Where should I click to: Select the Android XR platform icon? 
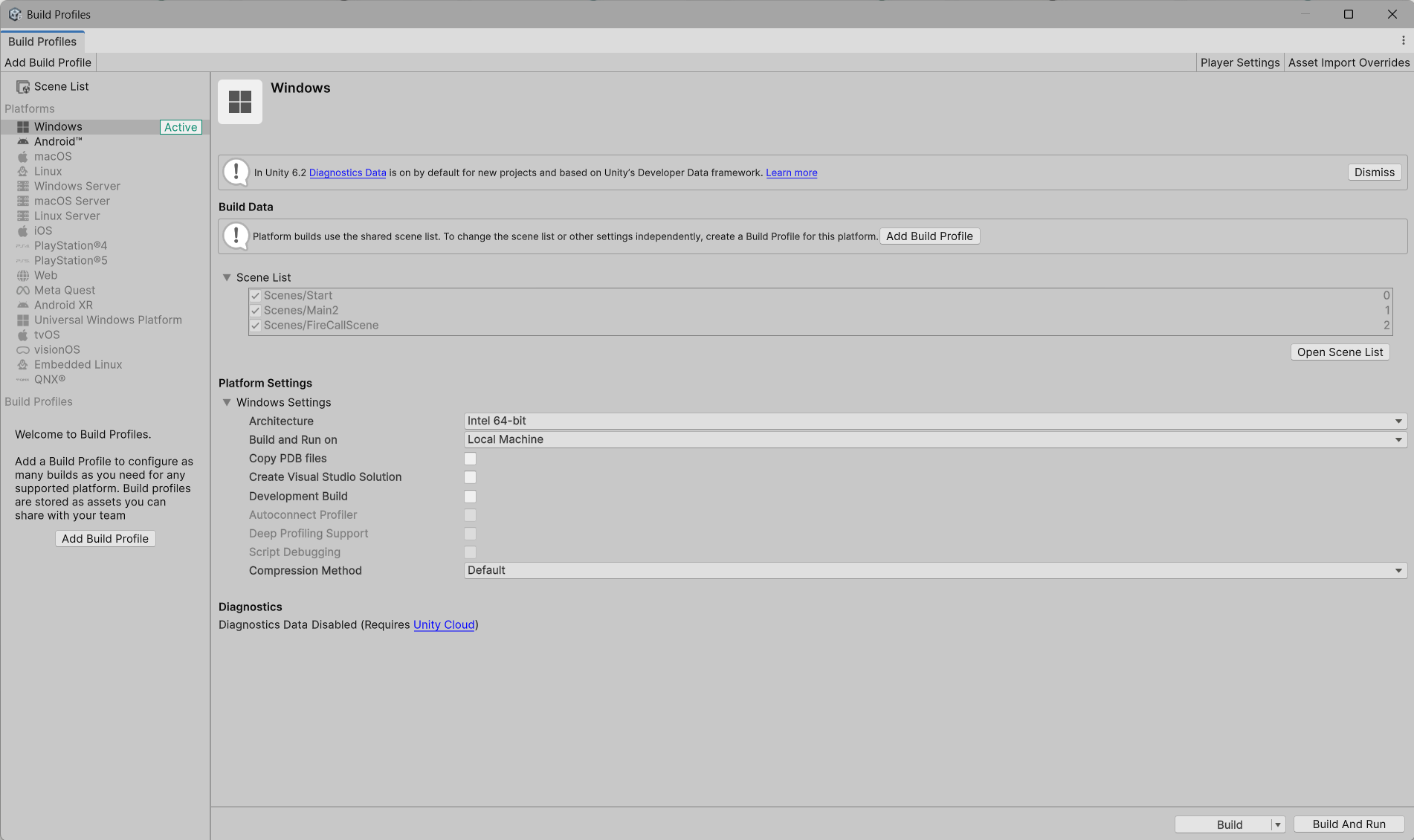23,306
